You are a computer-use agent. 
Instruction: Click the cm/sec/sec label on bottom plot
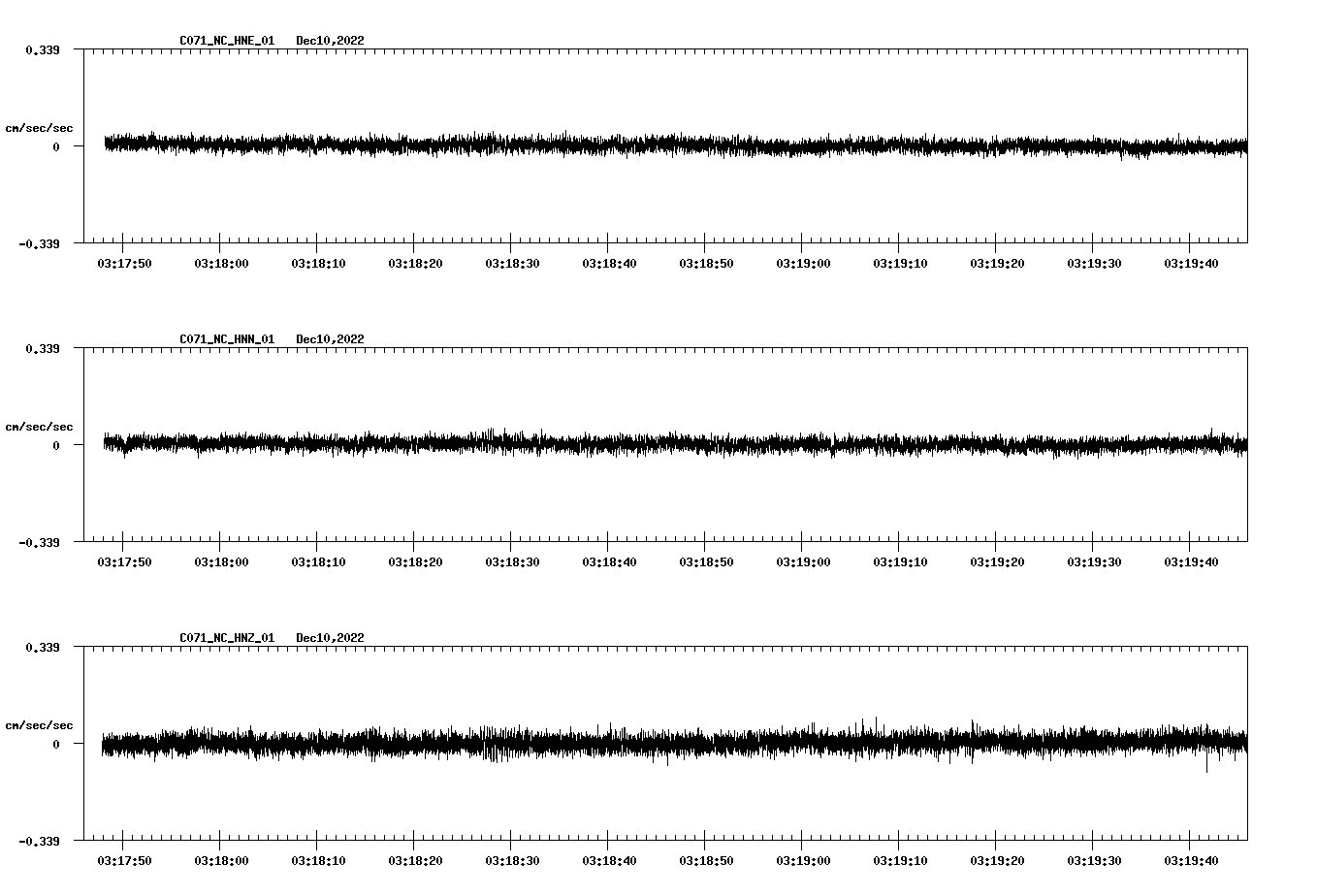point(40,723)
